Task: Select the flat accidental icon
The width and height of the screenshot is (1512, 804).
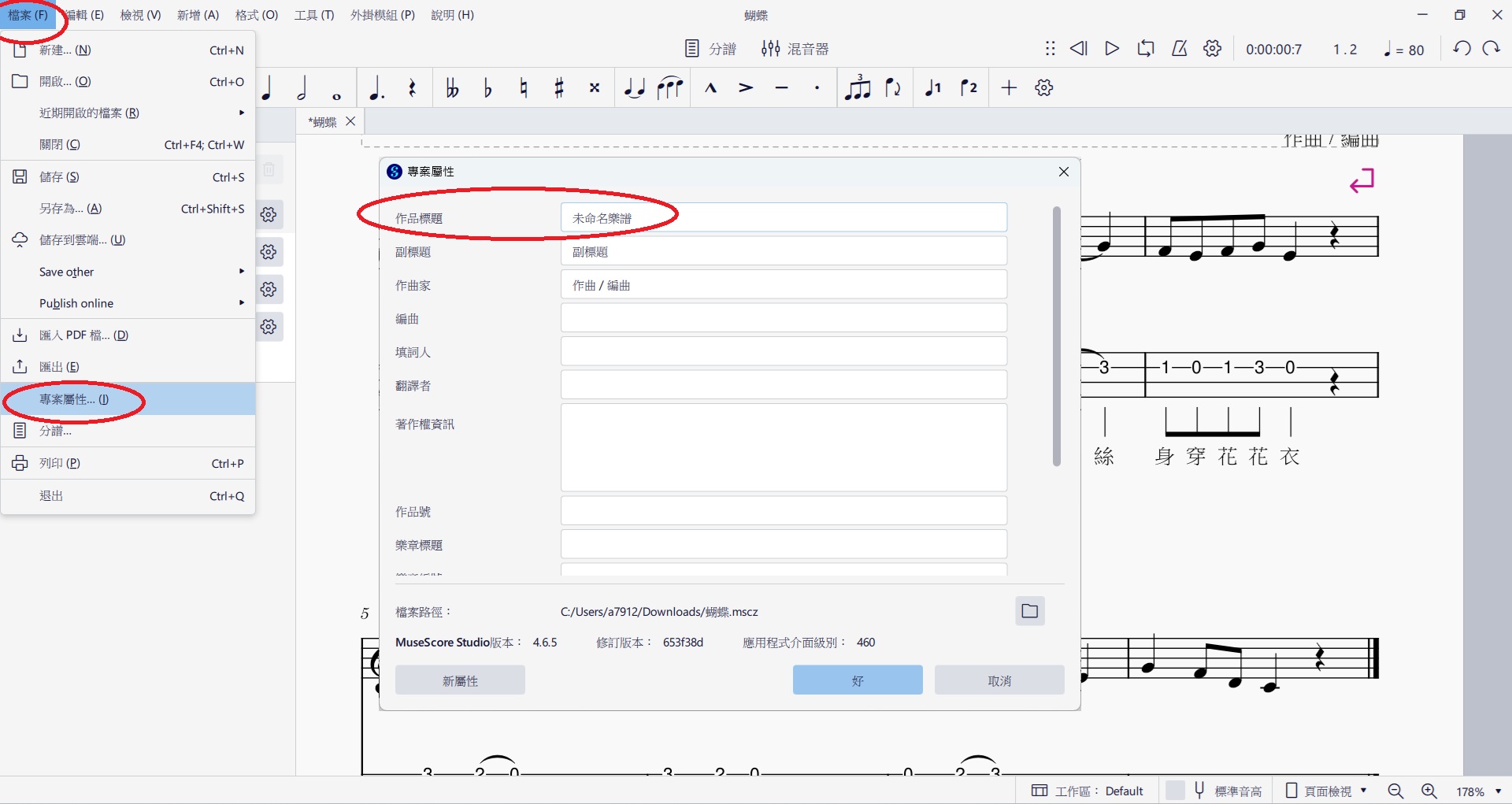Action: pos(487,88)
